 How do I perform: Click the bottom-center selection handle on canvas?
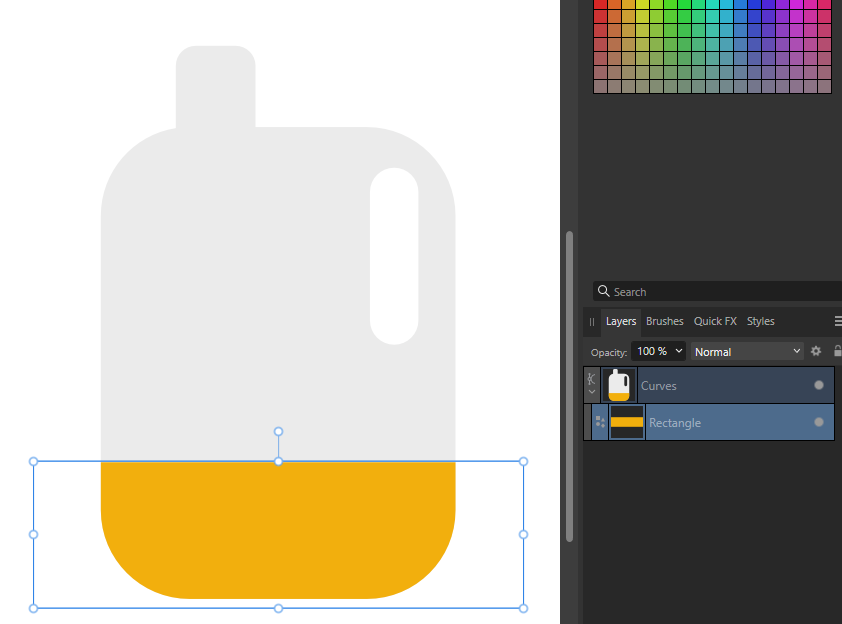pyautogui.click(x=278, y=608)
